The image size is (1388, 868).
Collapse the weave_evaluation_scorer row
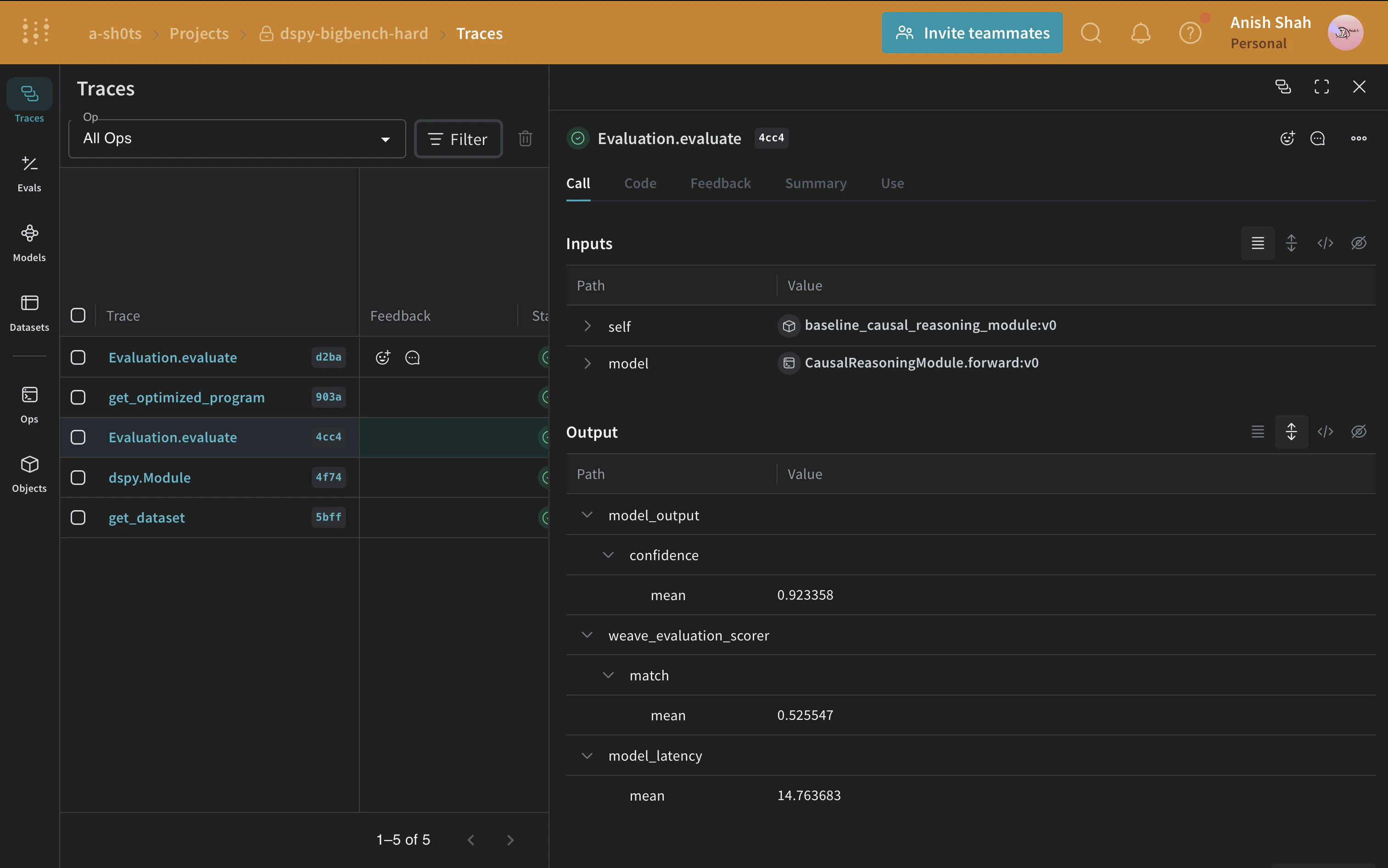(587, 635)
